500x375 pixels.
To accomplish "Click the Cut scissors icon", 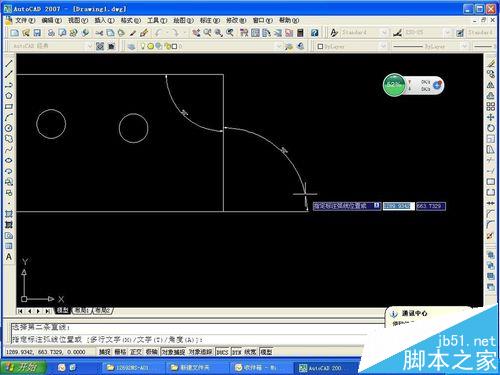I will (x=99, y=33).
